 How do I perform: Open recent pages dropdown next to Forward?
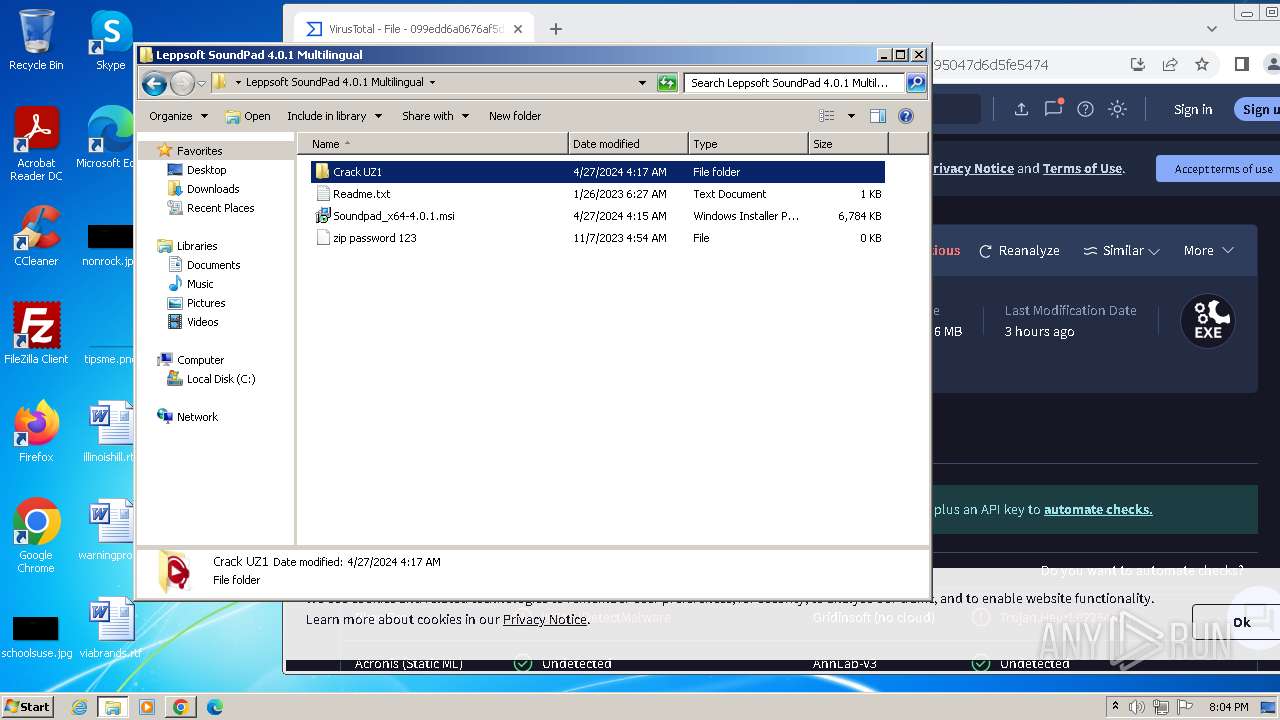coord(201,83)
